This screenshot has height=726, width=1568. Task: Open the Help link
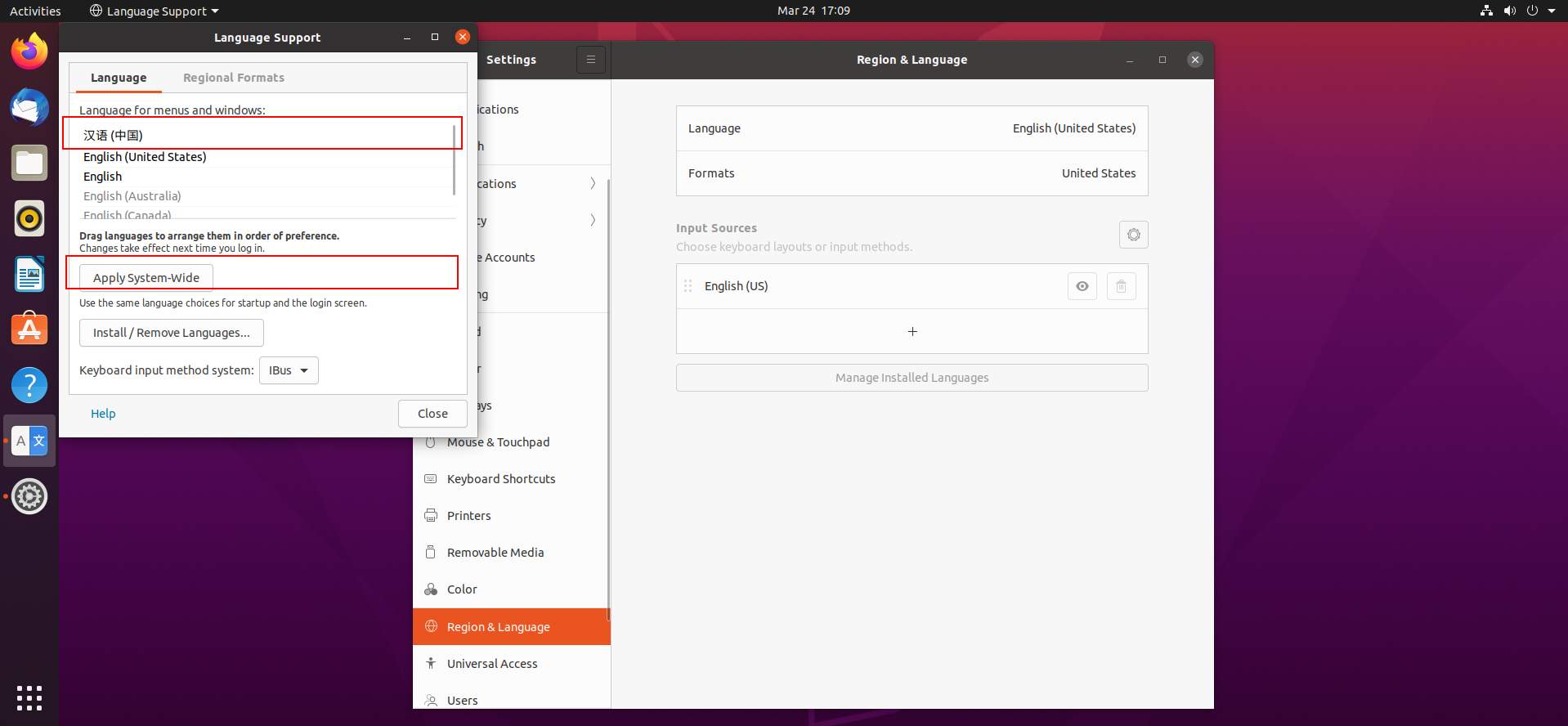tap(103, 414)
